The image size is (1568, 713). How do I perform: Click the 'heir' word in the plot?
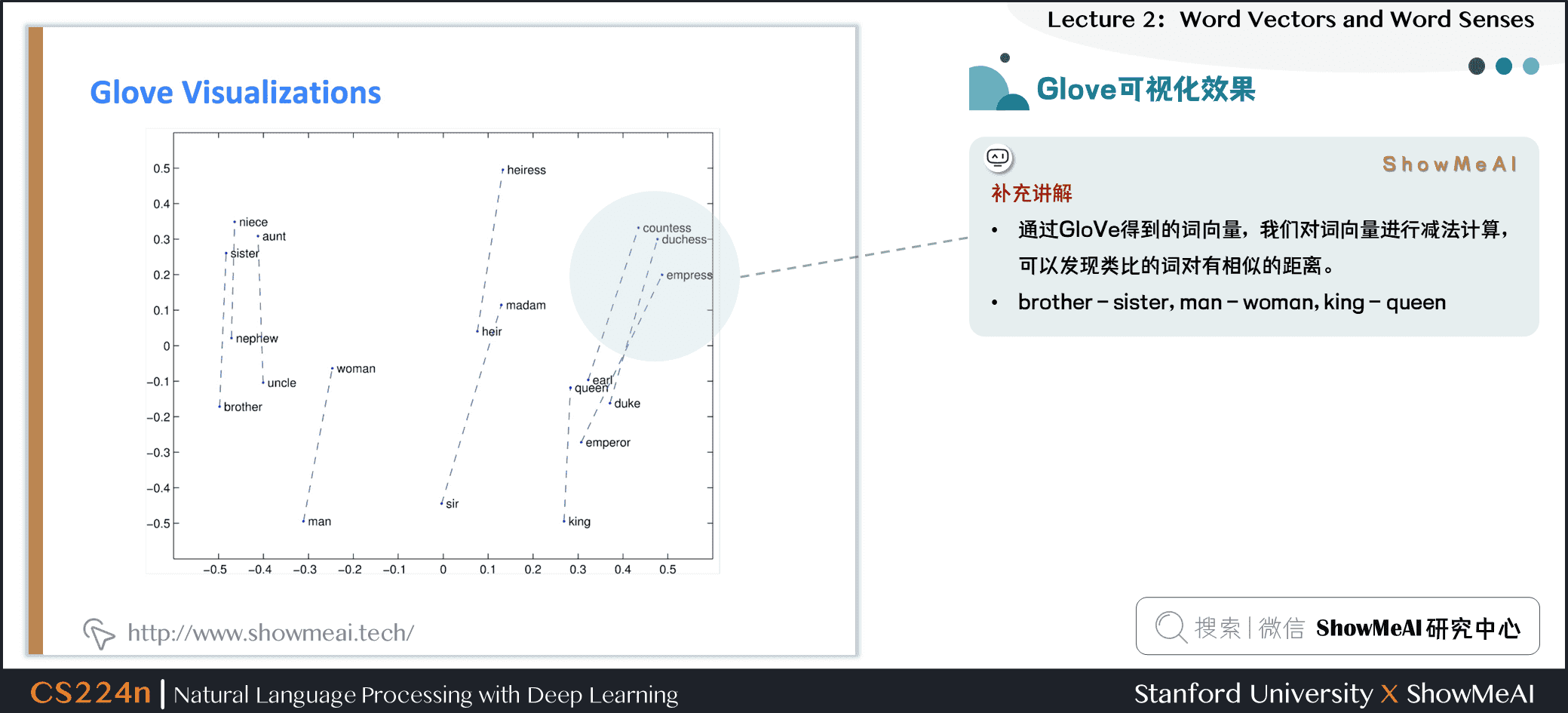(x=492, y=332)
